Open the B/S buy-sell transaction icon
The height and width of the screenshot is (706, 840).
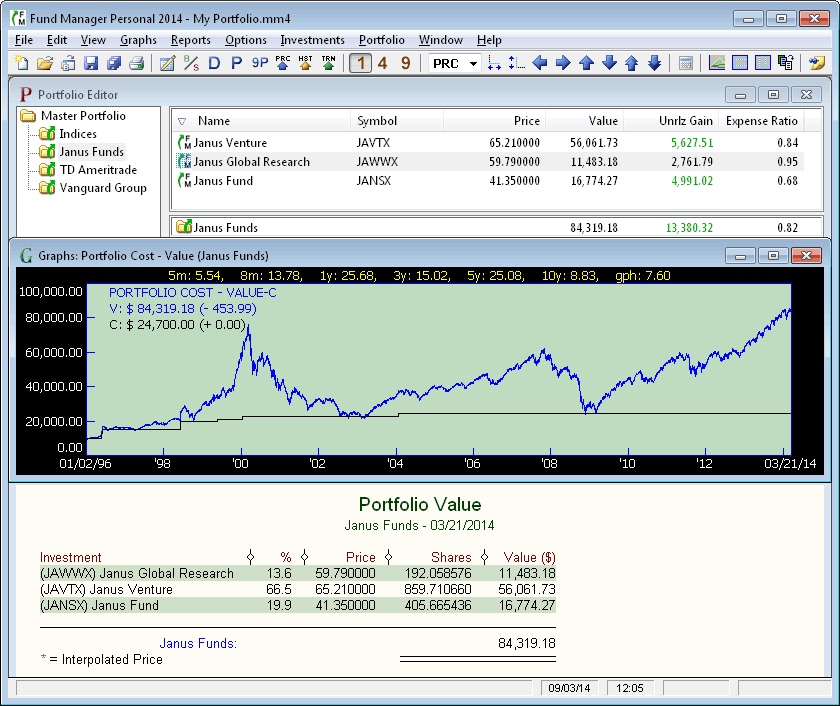[x=191, y=63]
